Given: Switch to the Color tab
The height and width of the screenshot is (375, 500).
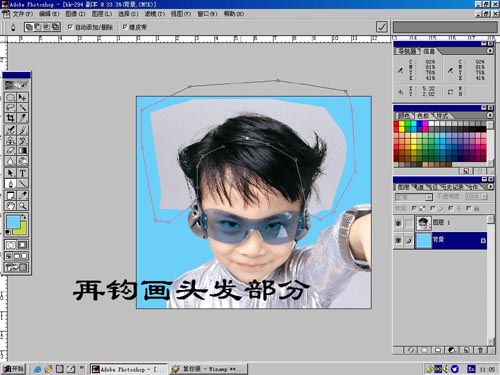Looking at the screenshot, I should pos(404,116).
